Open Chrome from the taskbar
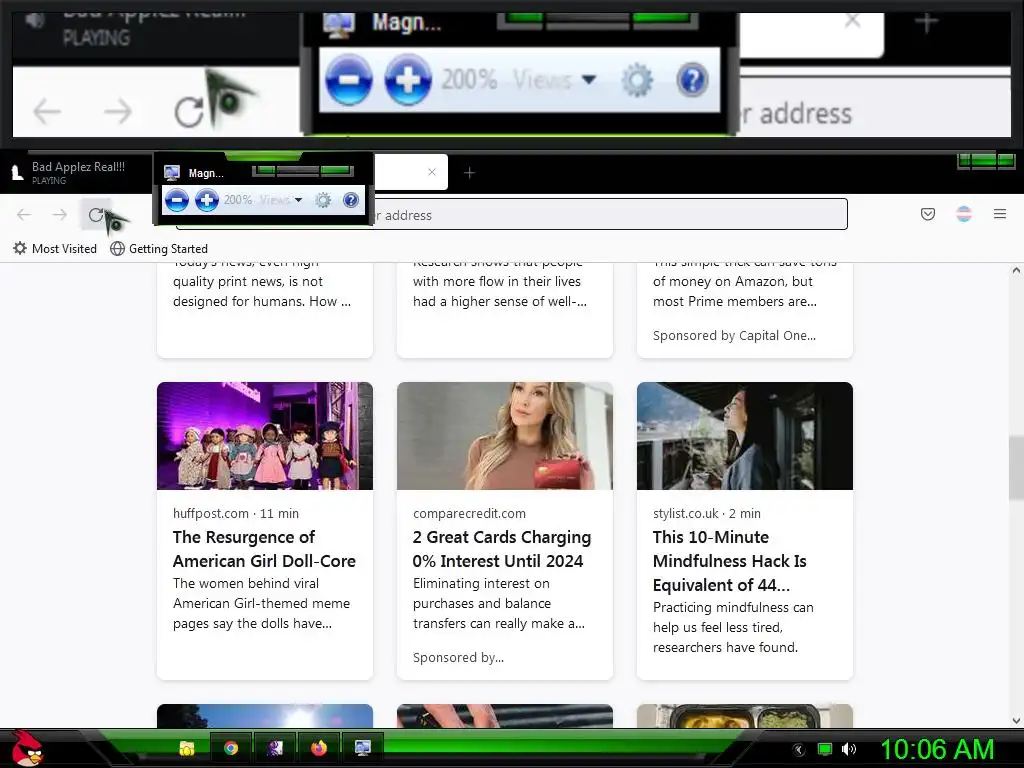This screenshot has width=1024, height=768. tap(231, 748)
